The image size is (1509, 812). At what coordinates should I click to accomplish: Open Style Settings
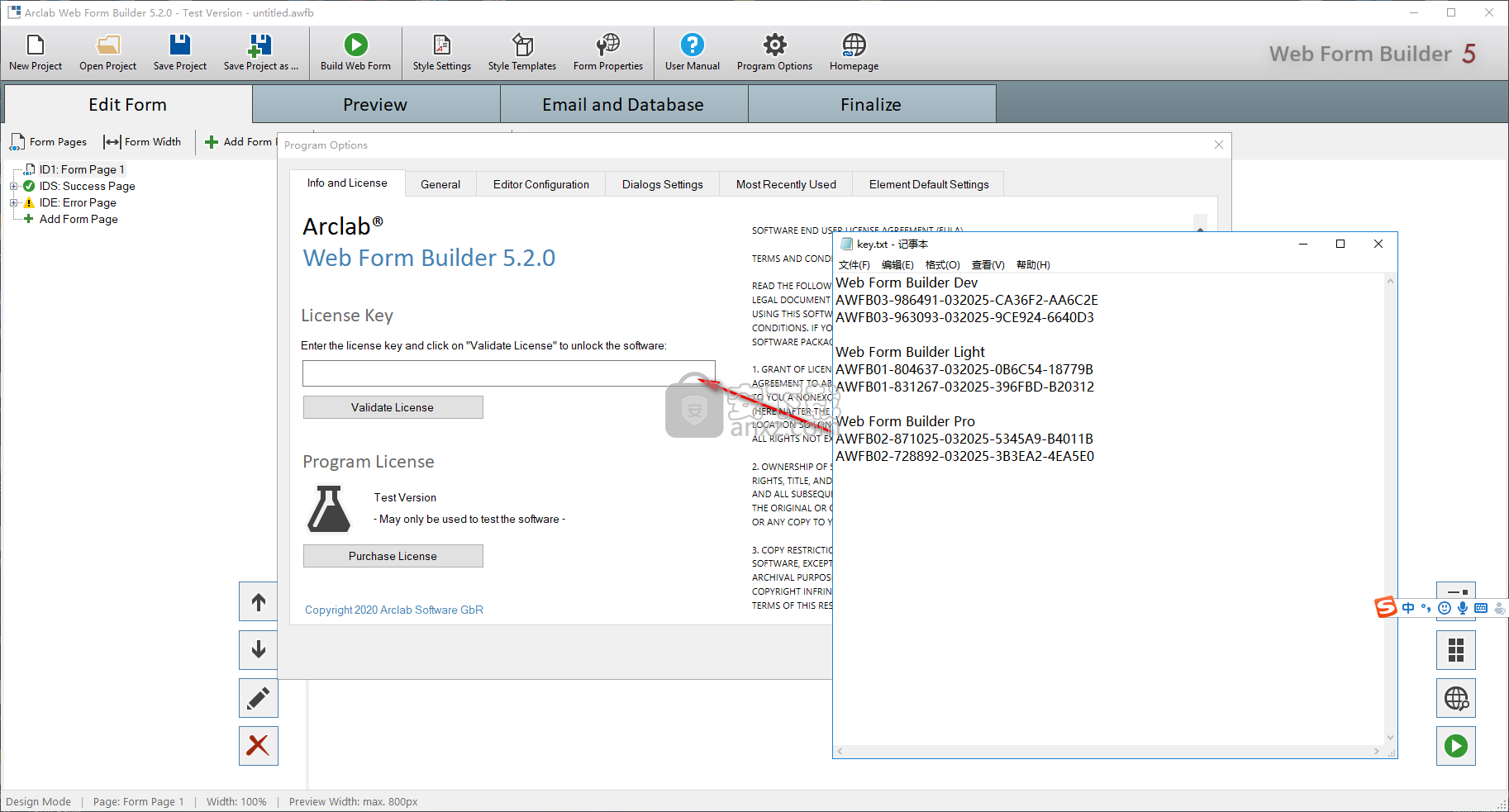(x=442, y=53)
